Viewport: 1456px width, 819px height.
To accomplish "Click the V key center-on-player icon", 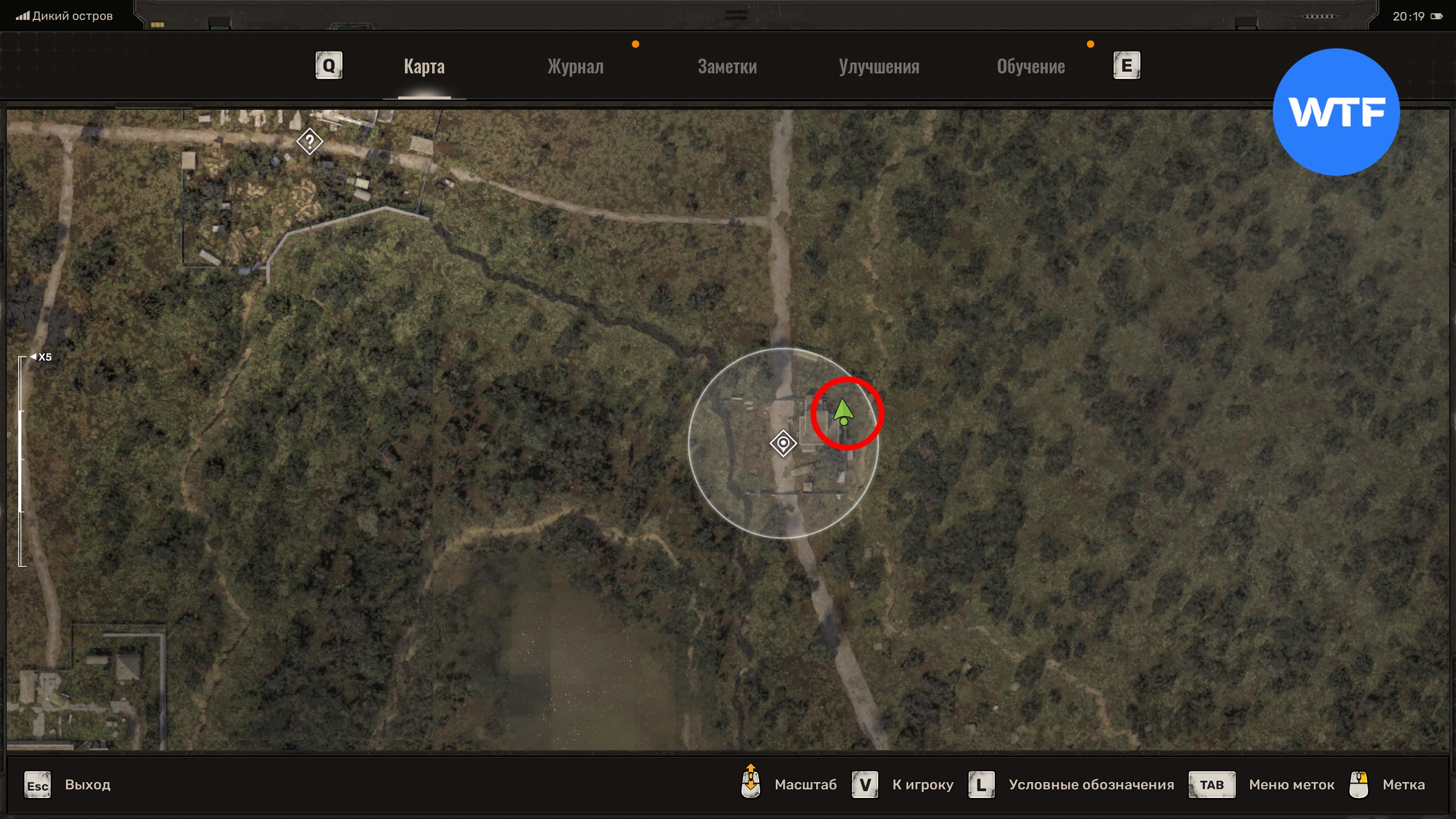I will [x=864, y=785].
